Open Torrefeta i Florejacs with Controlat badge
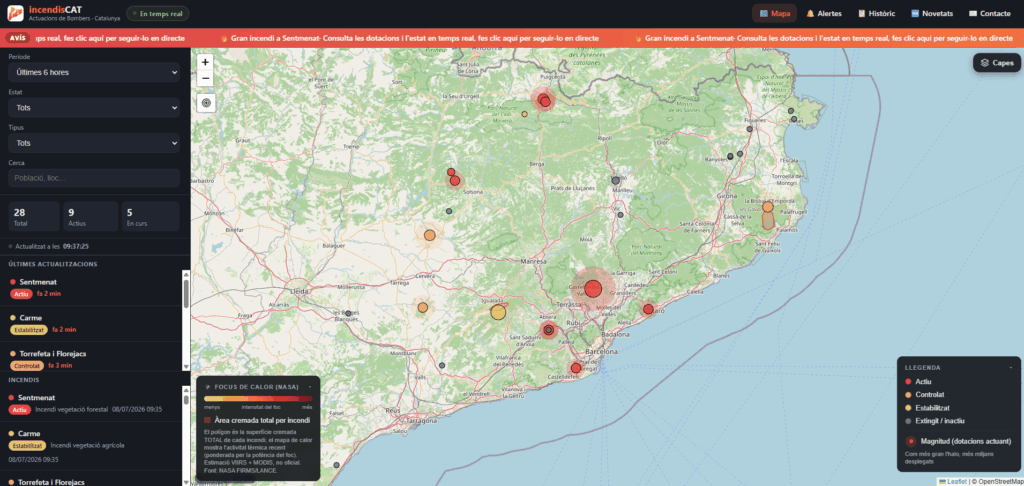1024x486 pixels. click(91, 359)
